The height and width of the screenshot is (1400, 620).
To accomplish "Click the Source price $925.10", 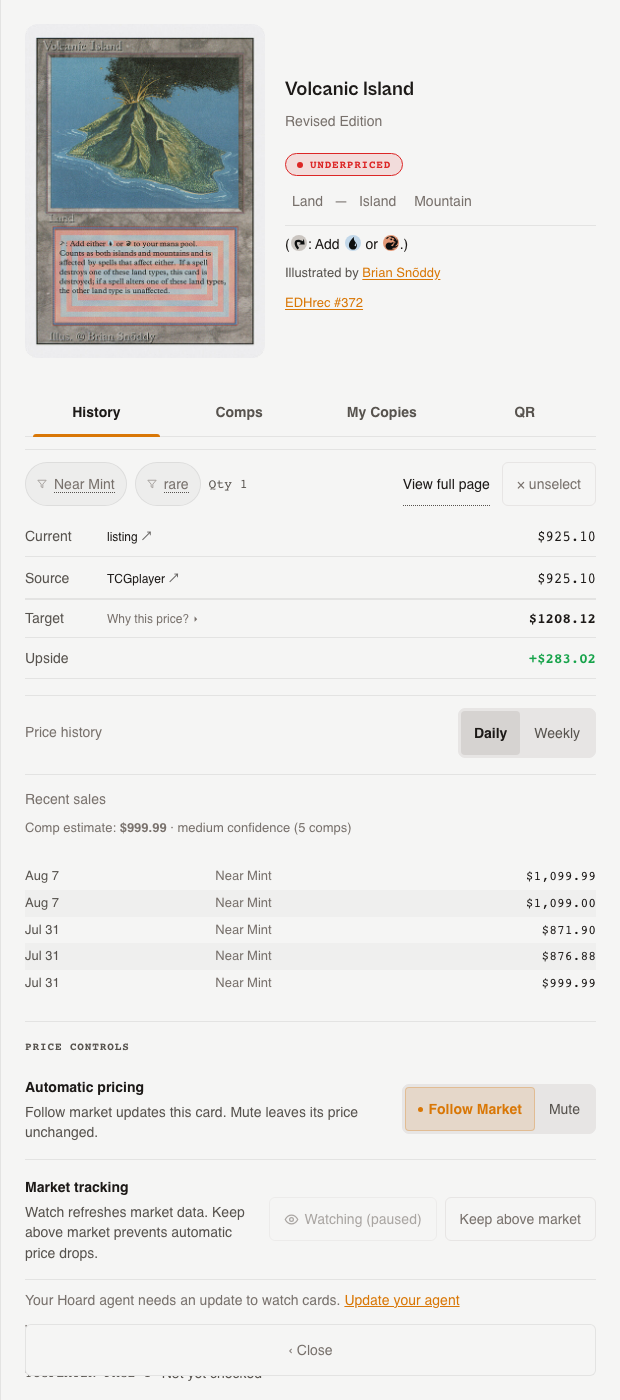I will pyautogui.click(x=566, y=578).
